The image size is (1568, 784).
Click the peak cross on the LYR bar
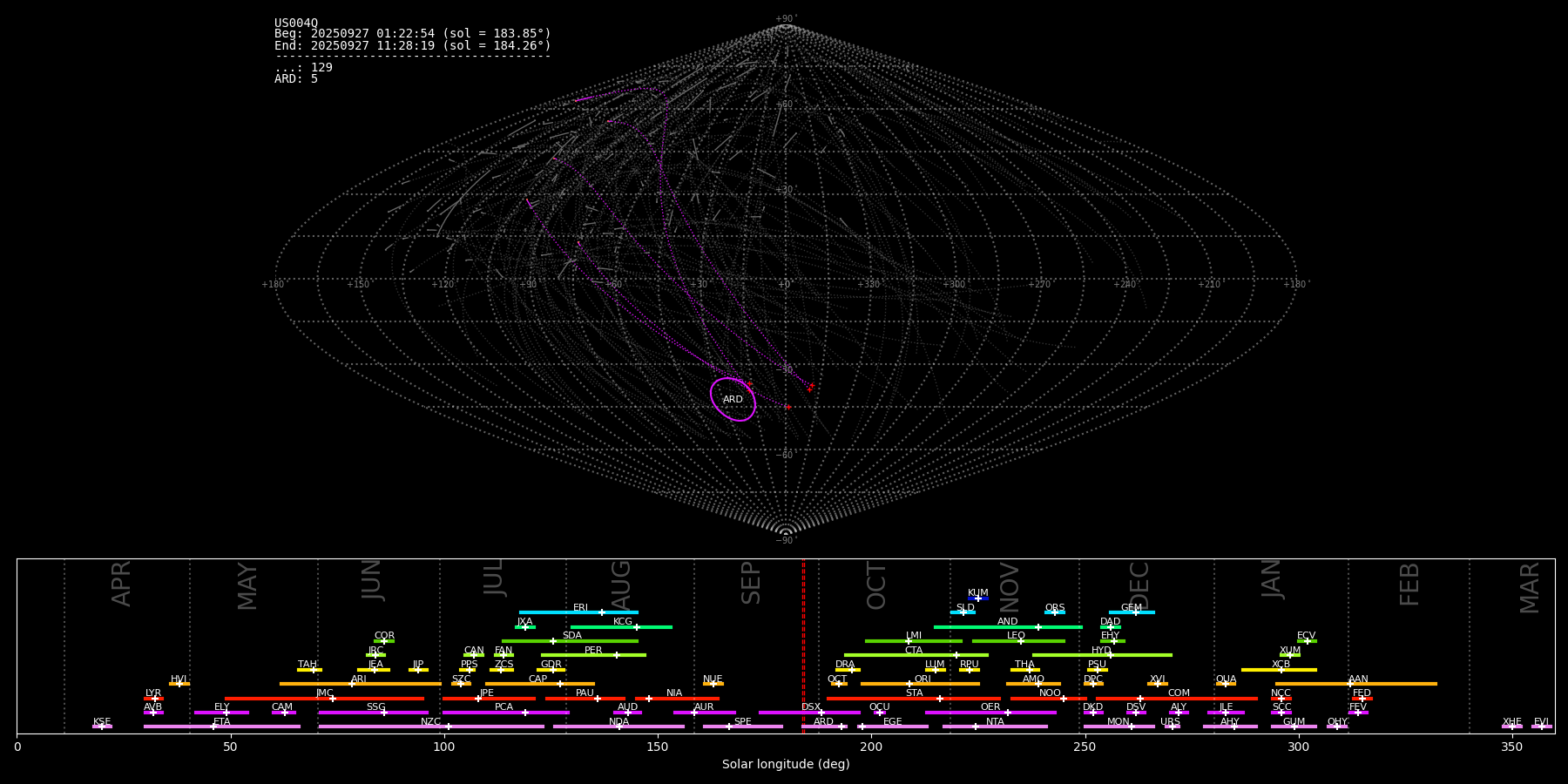tap(155, 699)
